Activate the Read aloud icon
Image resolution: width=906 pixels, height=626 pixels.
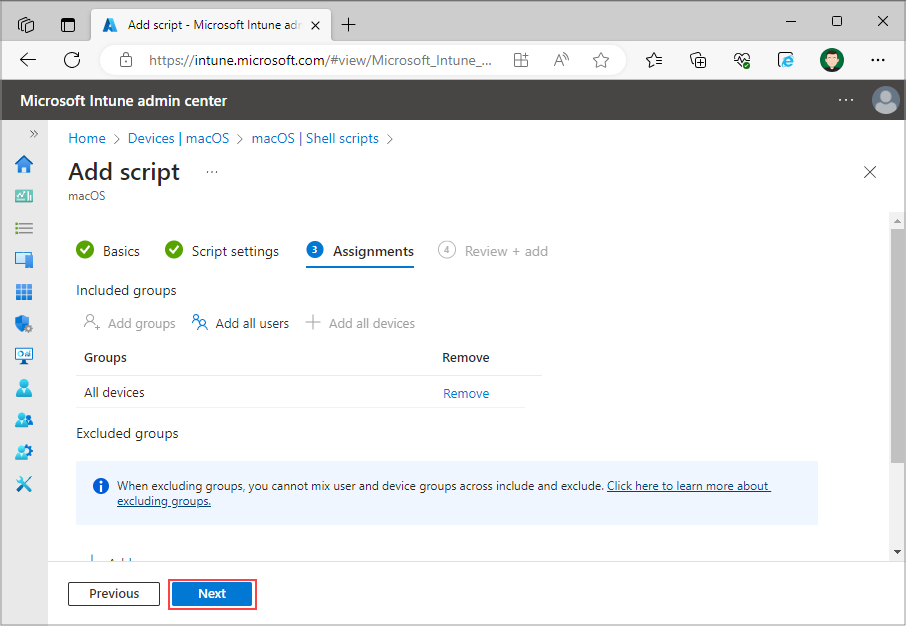coord(561,60)
